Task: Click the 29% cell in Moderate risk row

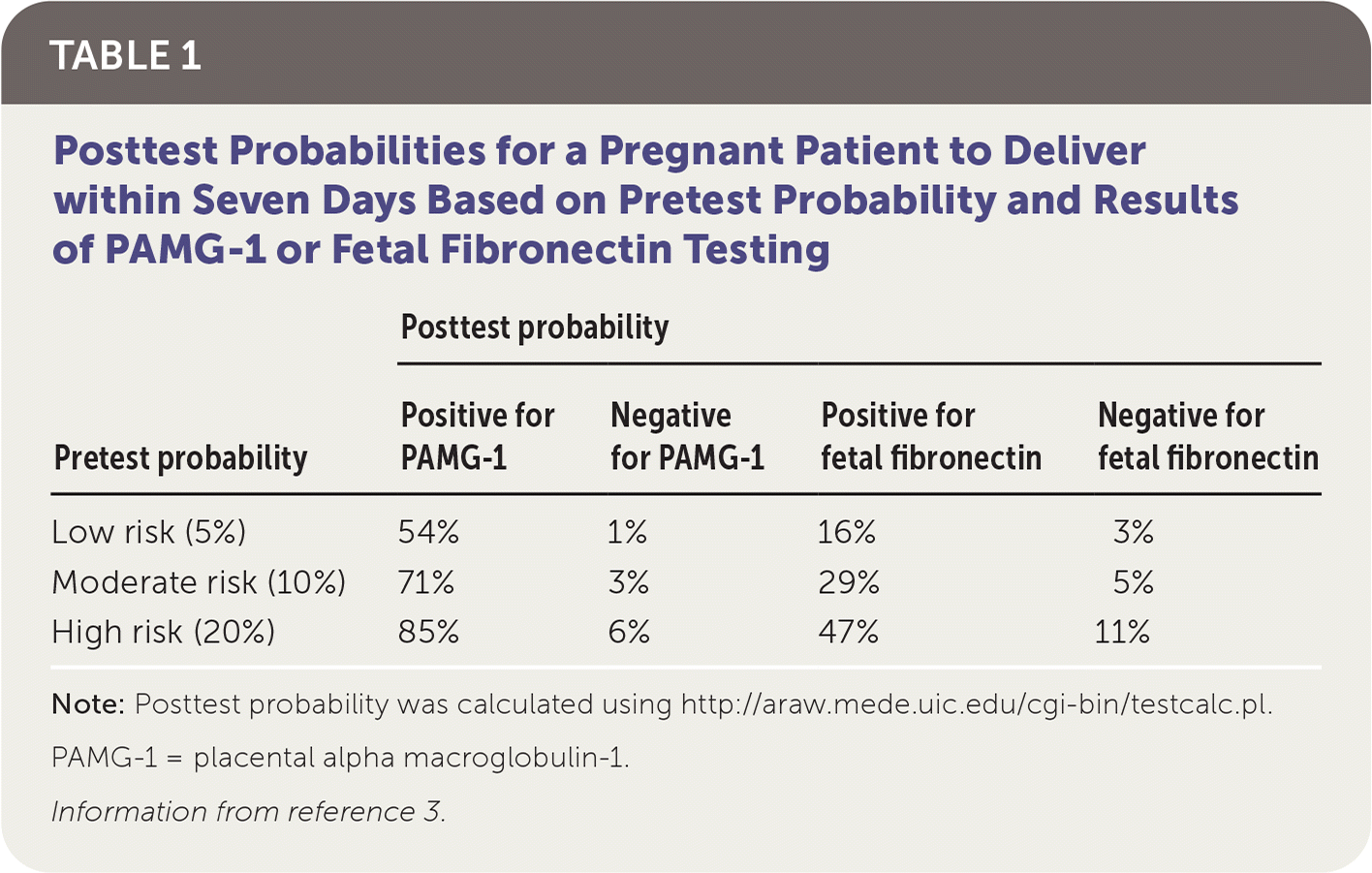Action: (x=849, y=582)
